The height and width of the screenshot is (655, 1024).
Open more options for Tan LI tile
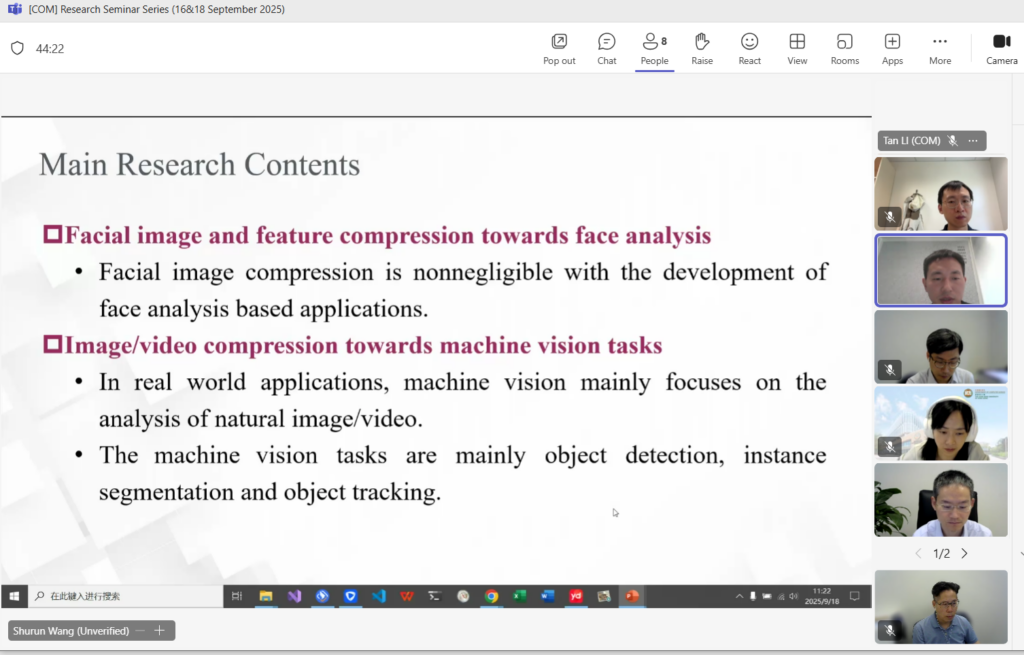tap(973, 141)
